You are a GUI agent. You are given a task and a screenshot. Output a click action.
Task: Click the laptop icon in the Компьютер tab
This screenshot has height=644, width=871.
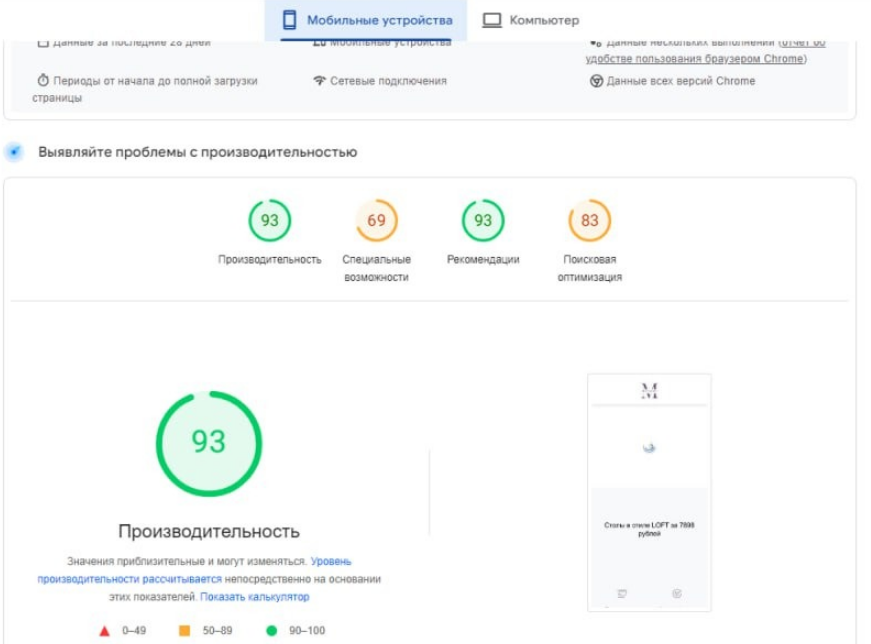point(491,20)
